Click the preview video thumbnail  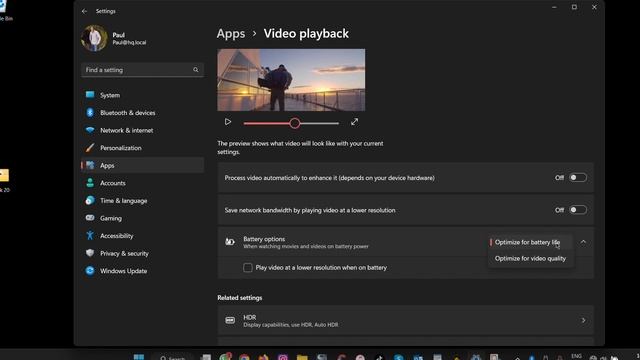click(x=291, y=80)
